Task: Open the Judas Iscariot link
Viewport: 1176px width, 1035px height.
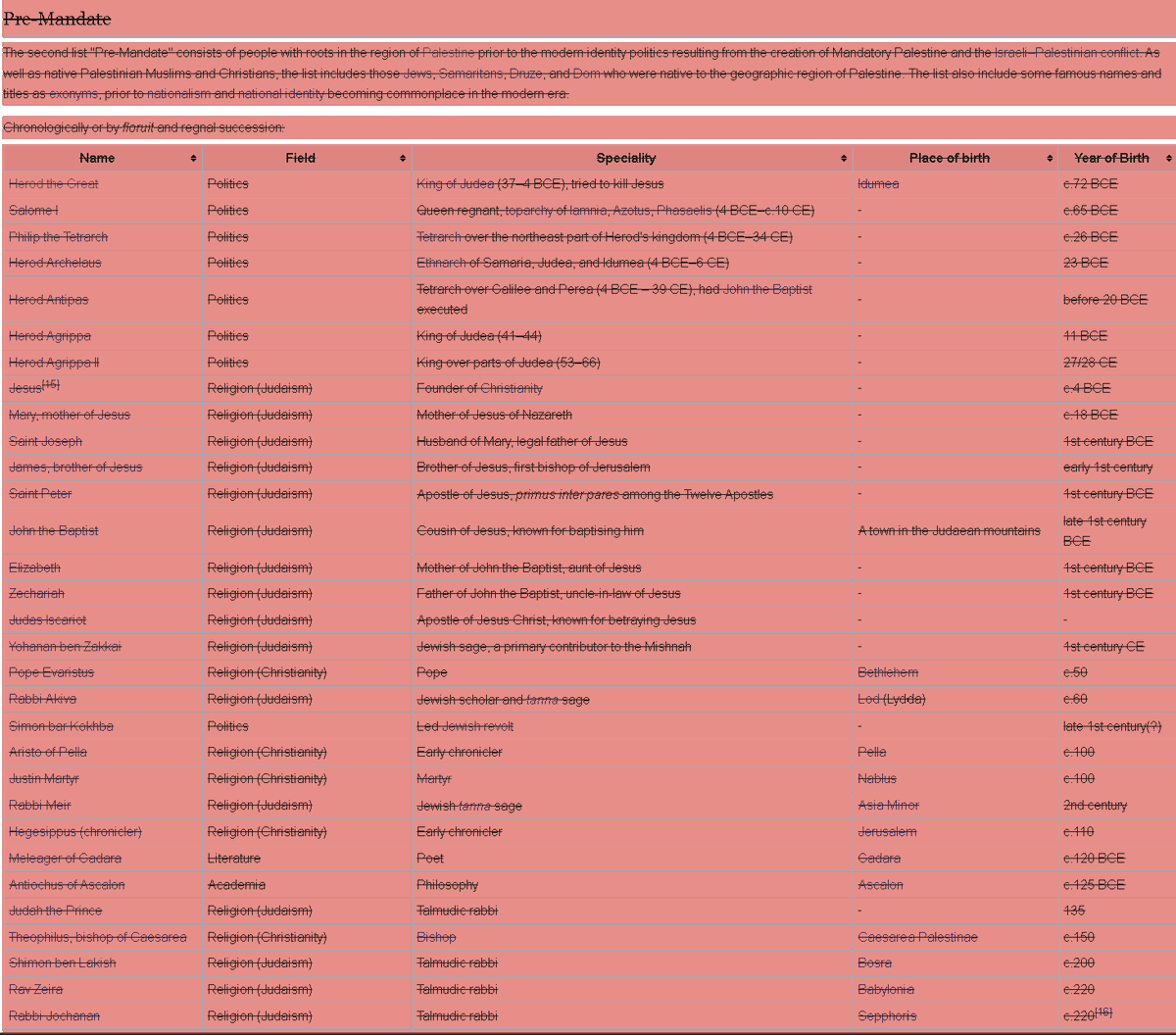Action: click(48, 620)
